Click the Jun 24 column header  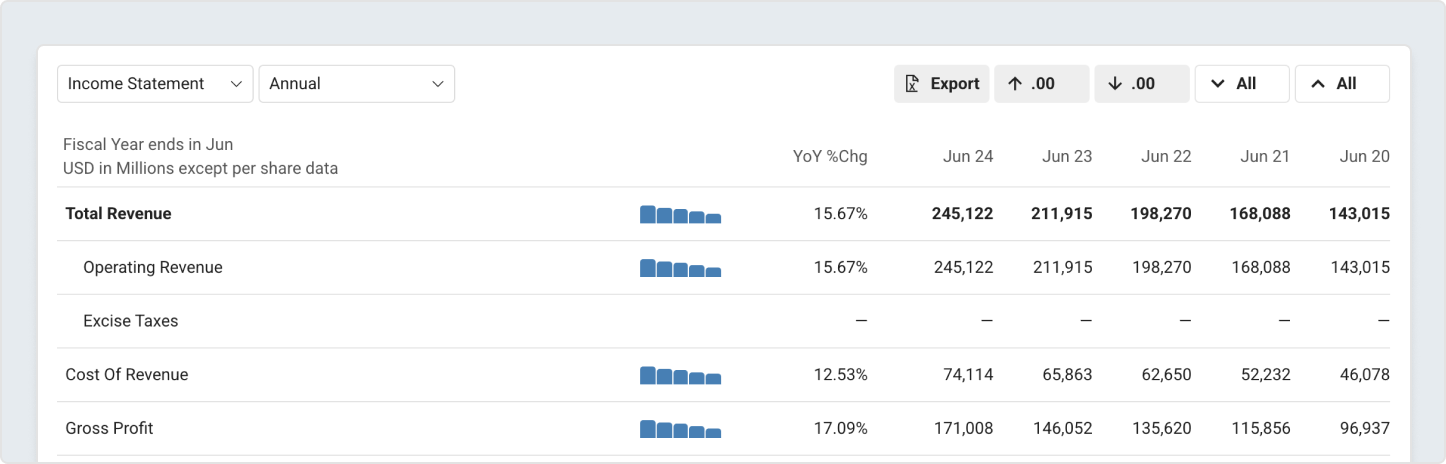pos(968,157)
